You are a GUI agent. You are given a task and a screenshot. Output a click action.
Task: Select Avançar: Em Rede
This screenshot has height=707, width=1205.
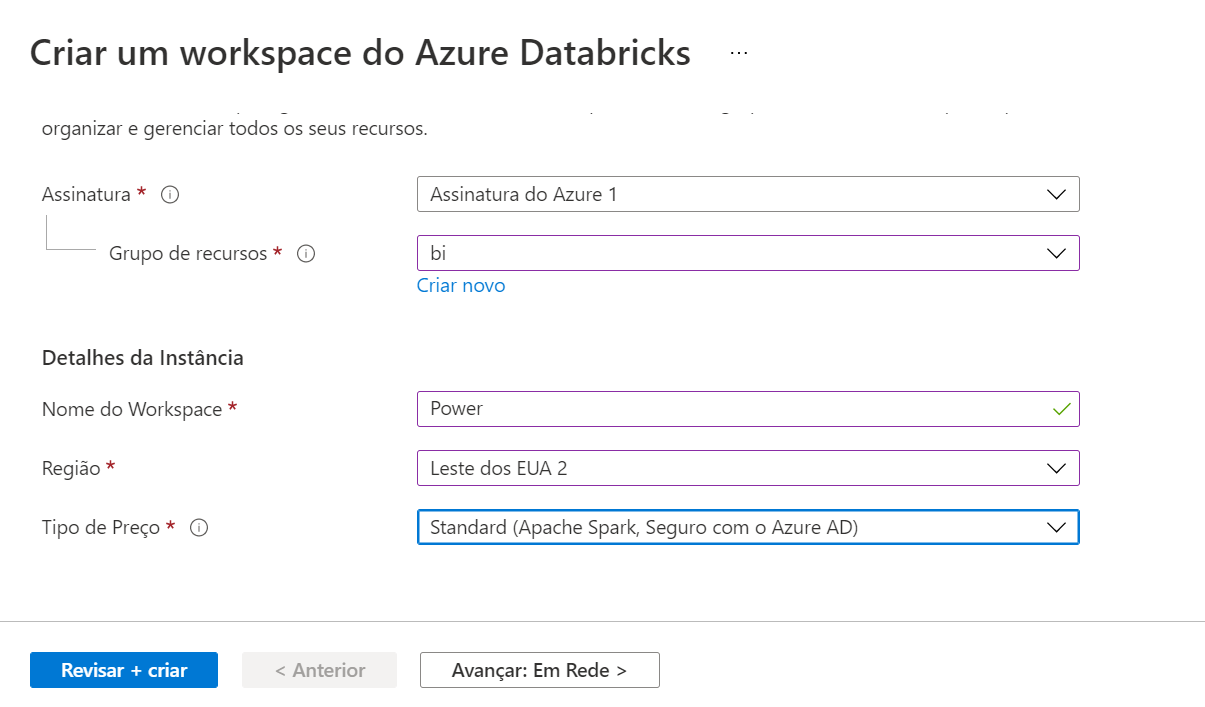pyautogui.click(x=539, y=670)
